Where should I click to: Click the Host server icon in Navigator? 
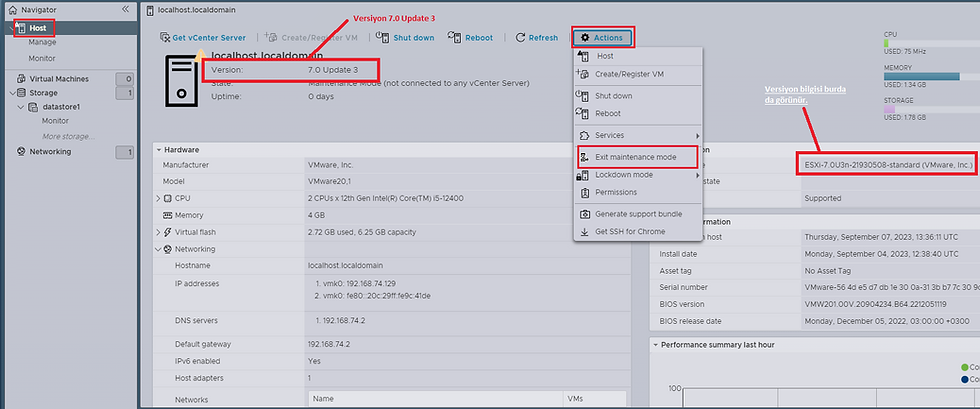click(x=21, y=28)
